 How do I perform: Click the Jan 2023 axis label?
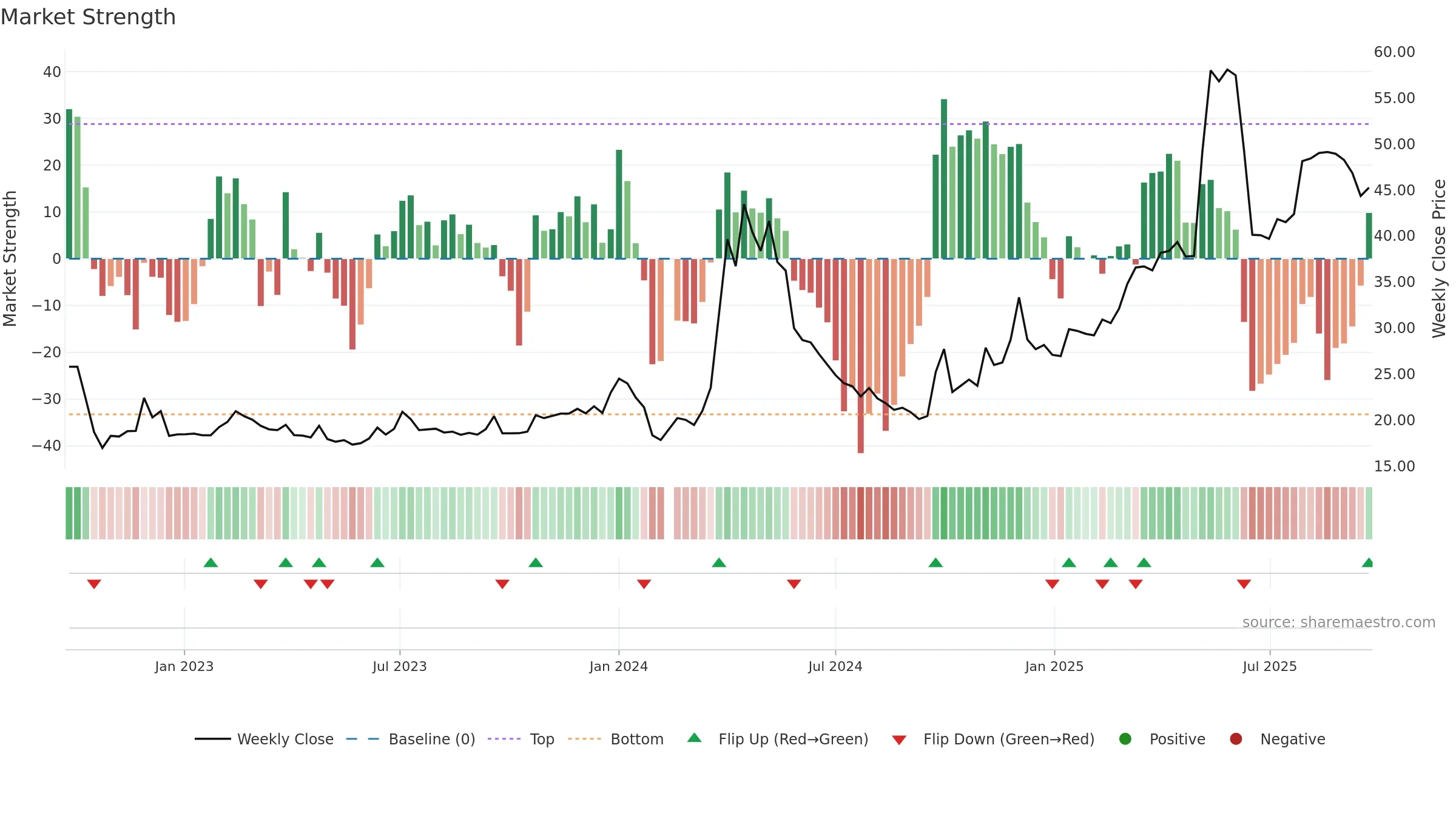(184, 666)
